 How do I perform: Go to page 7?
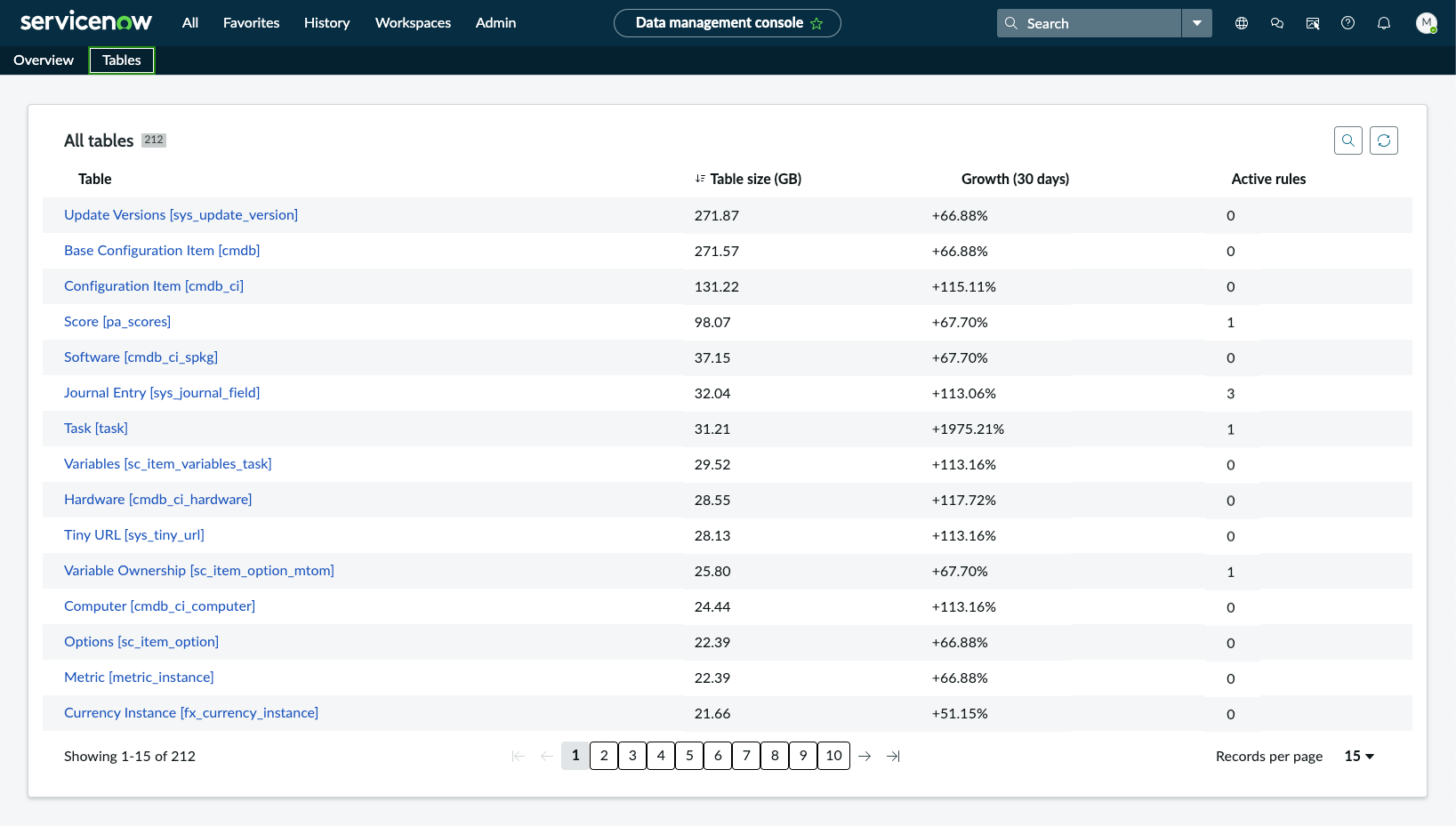(746, 756)
